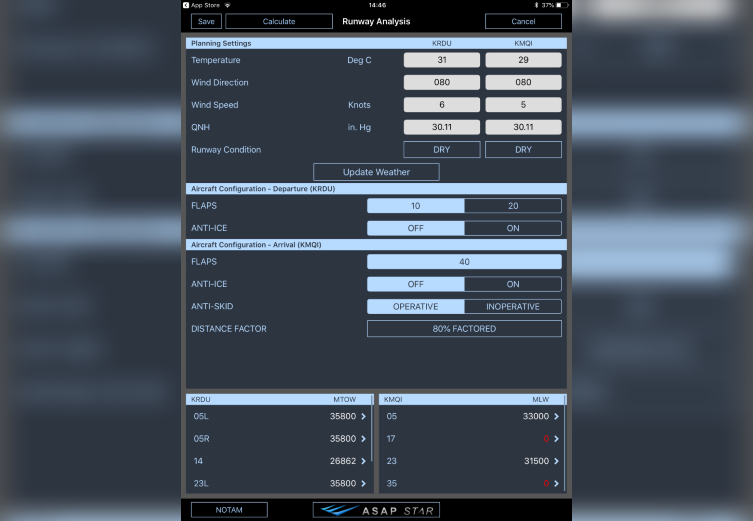Select departure flaps 10

(415, 206)
